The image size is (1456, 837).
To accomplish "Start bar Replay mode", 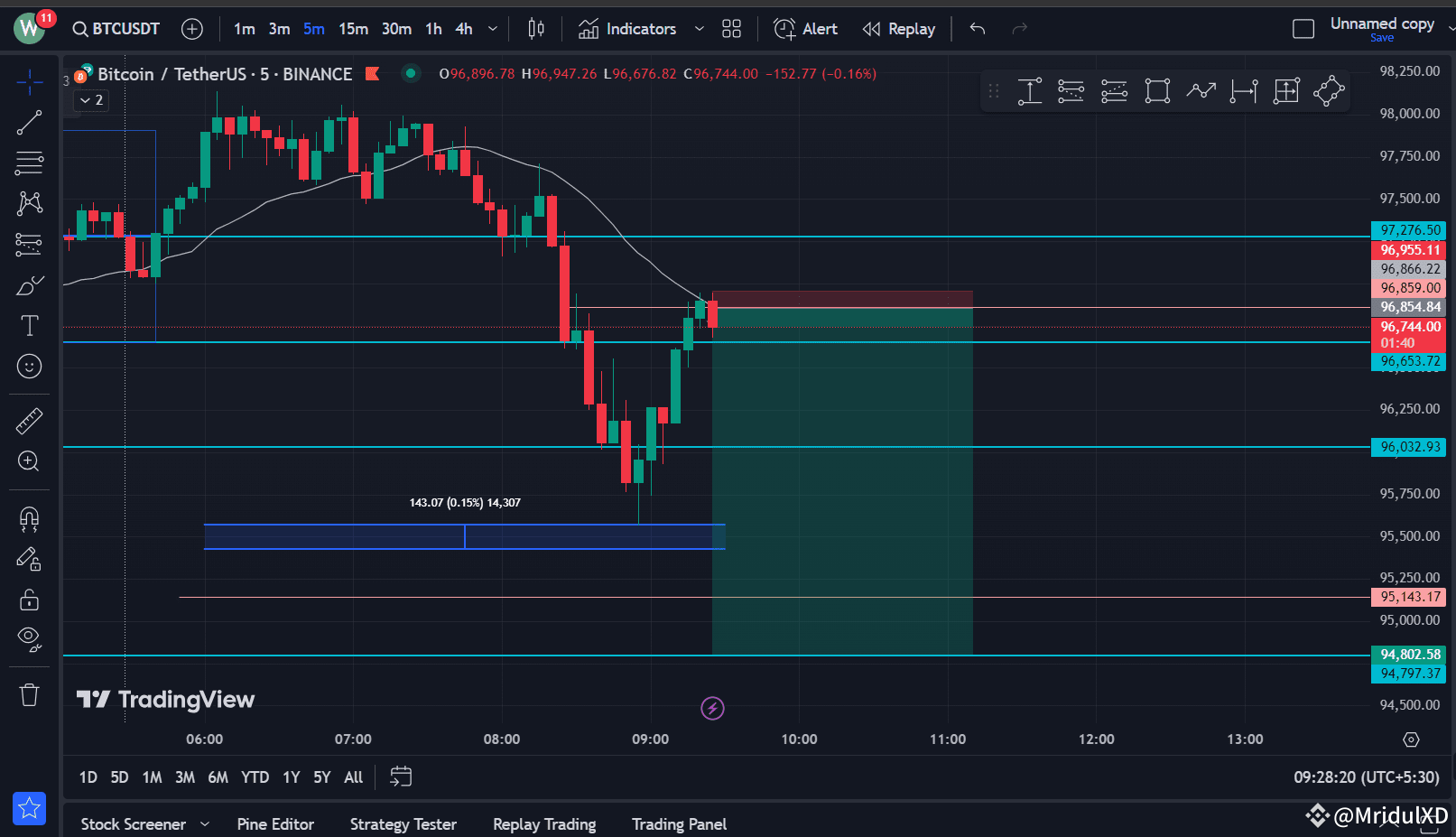I will (x=899, y=29).
